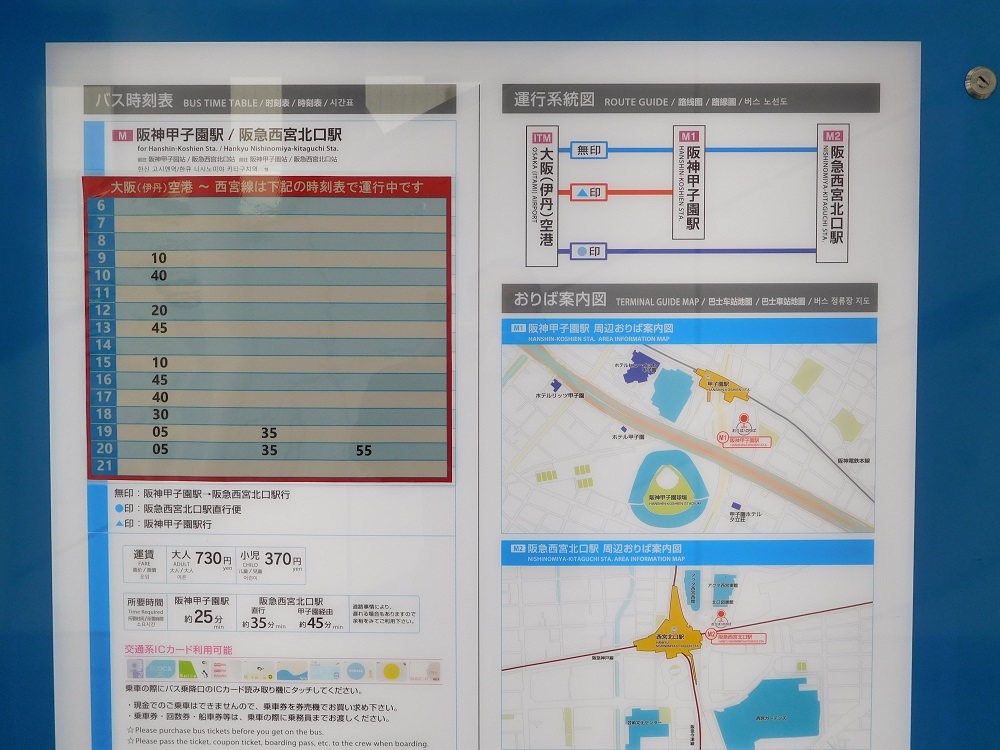Click the 10 departure in the 9 o'clock row
This screenshot has width=1000, height=750.
(159, 258)
